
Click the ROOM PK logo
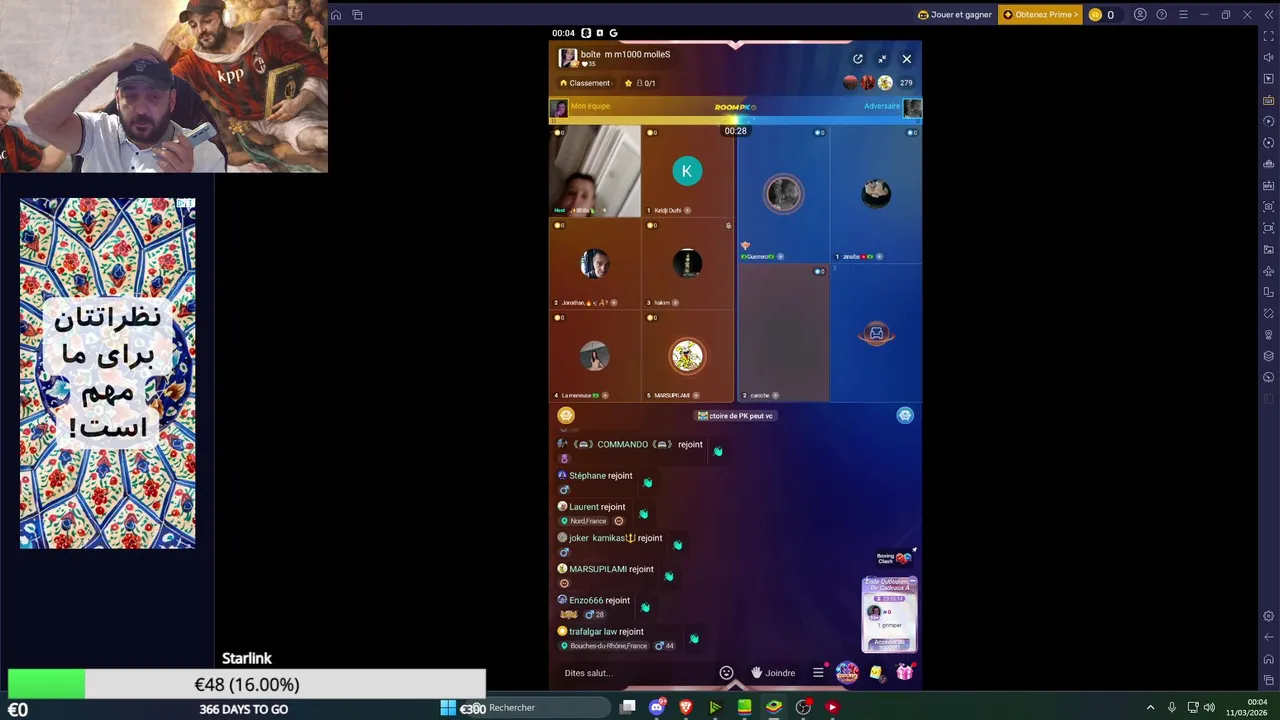(735, 107)
